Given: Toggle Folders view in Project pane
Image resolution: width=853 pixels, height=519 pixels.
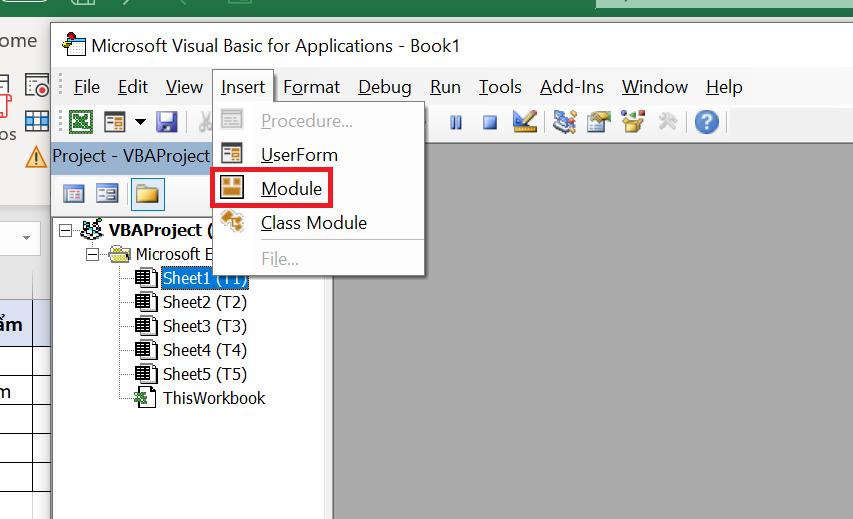Looking at the screenshot, I should (x=147, y=194).
